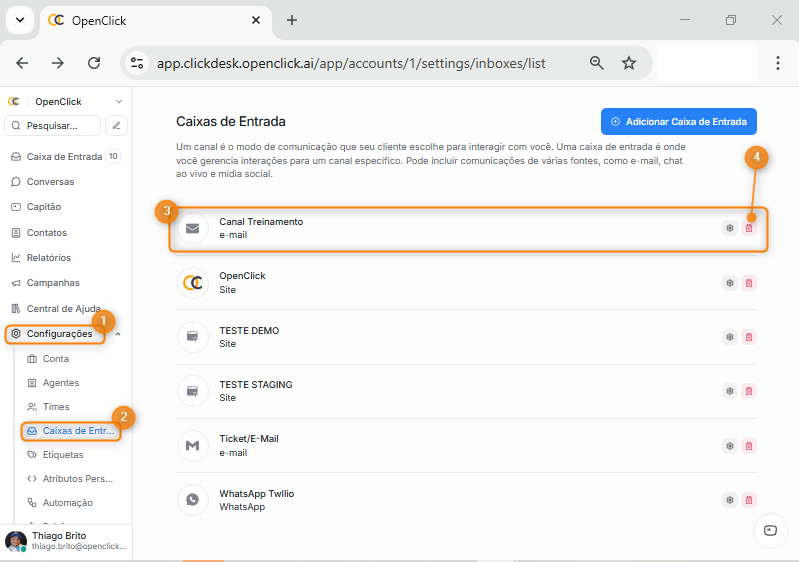Click the Pesquisar search field

click(54, 126)
